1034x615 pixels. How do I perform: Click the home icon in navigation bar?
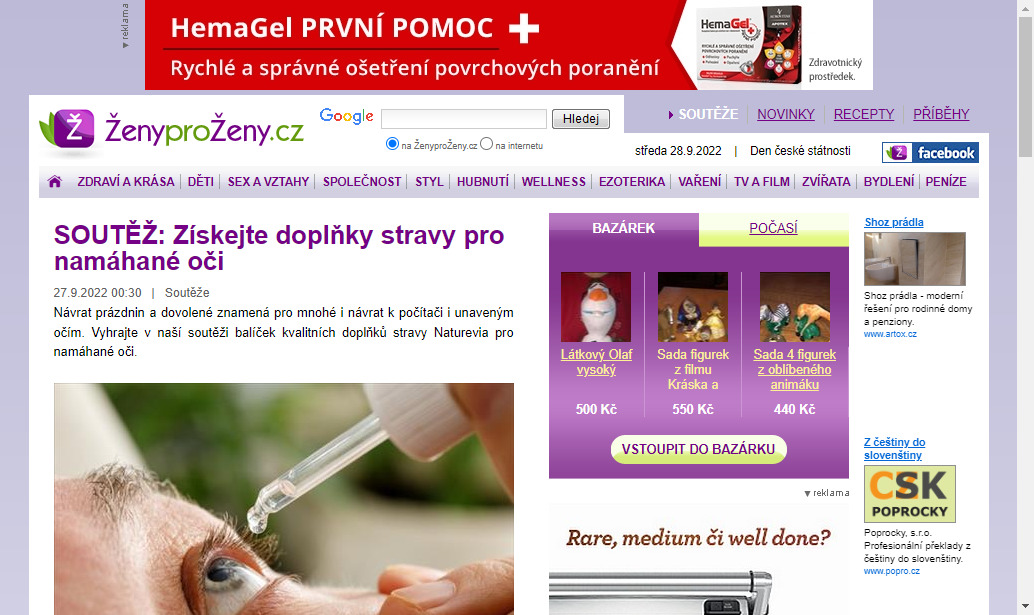click(x=55, y=181)
